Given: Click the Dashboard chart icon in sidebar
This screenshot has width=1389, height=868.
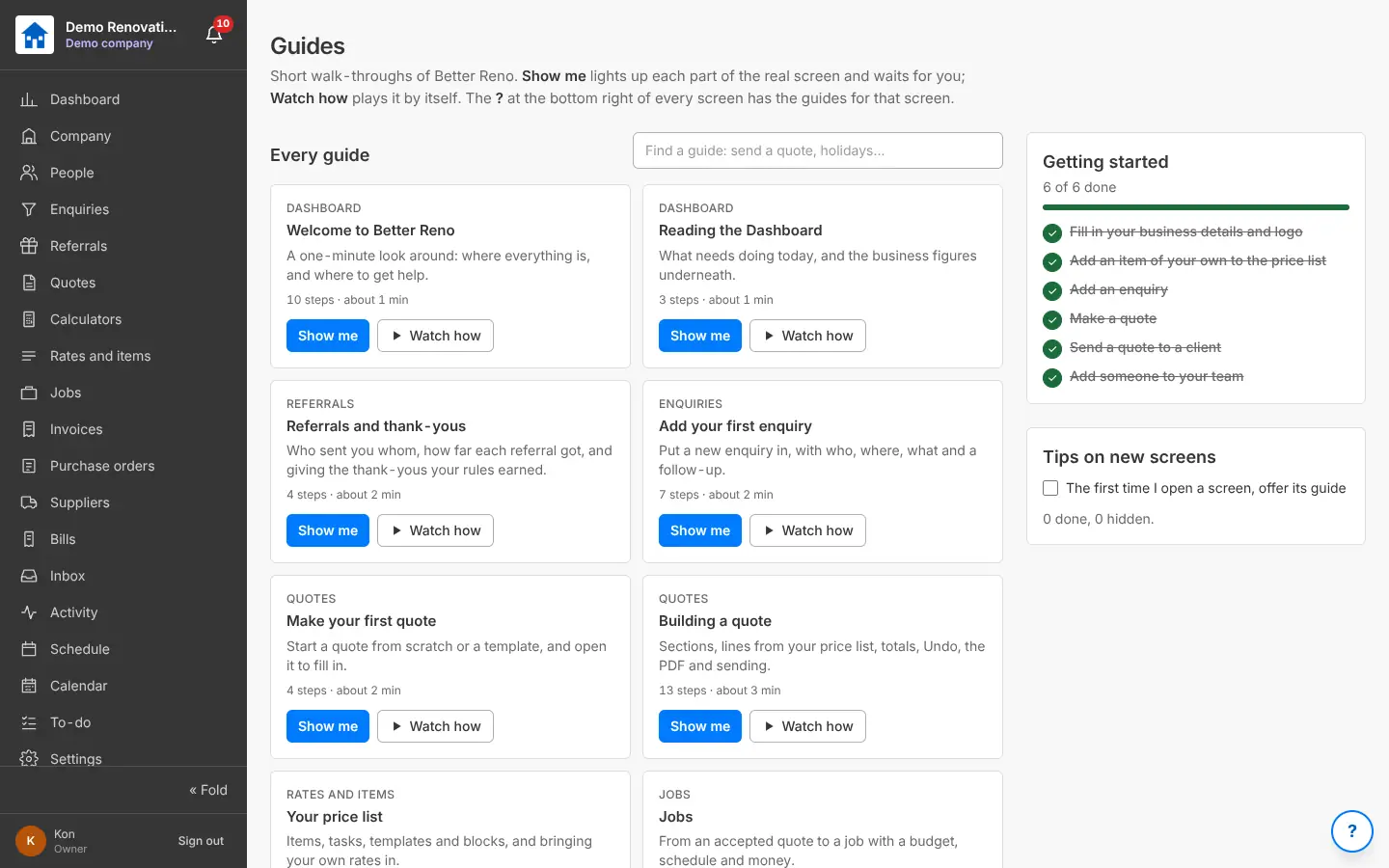Looking at the screenshot, I should click(x=29, y=99).
